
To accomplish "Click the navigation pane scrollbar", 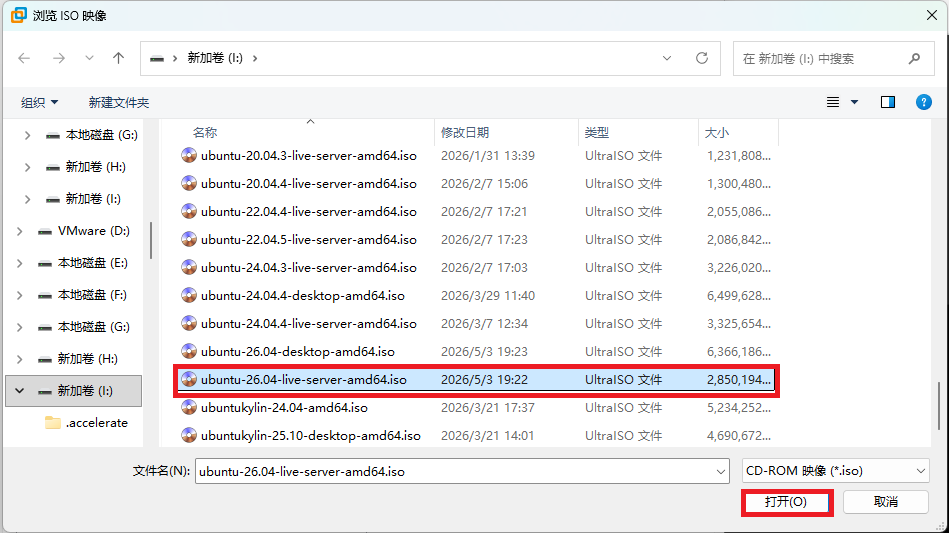I will pos(150,240).
